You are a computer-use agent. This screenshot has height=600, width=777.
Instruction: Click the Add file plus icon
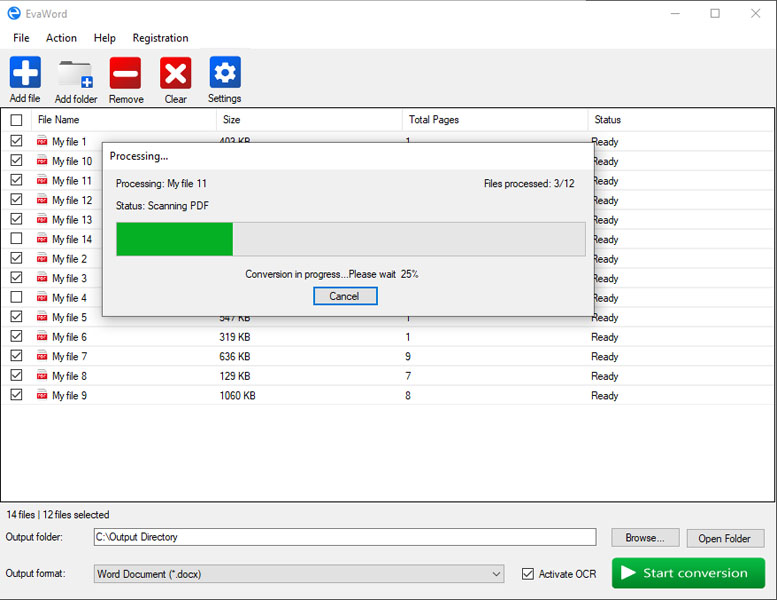pyautogui.click(x=25, y=72)
